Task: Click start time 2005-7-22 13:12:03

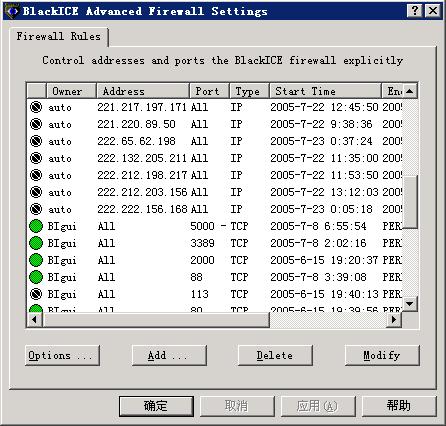Action: 324,192
